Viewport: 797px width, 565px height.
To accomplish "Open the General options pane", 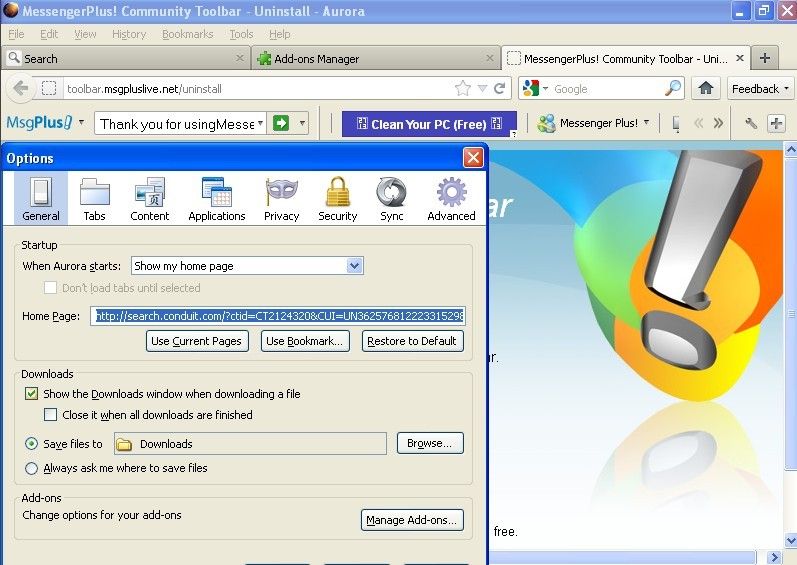I will pyautogui.click(x=41, y=199).
